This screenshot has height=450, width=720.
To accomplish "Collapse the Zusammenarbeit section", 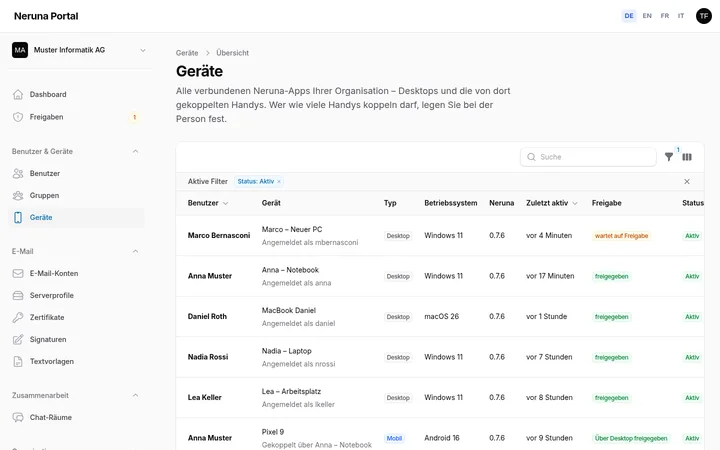I will tap(135, 396).
